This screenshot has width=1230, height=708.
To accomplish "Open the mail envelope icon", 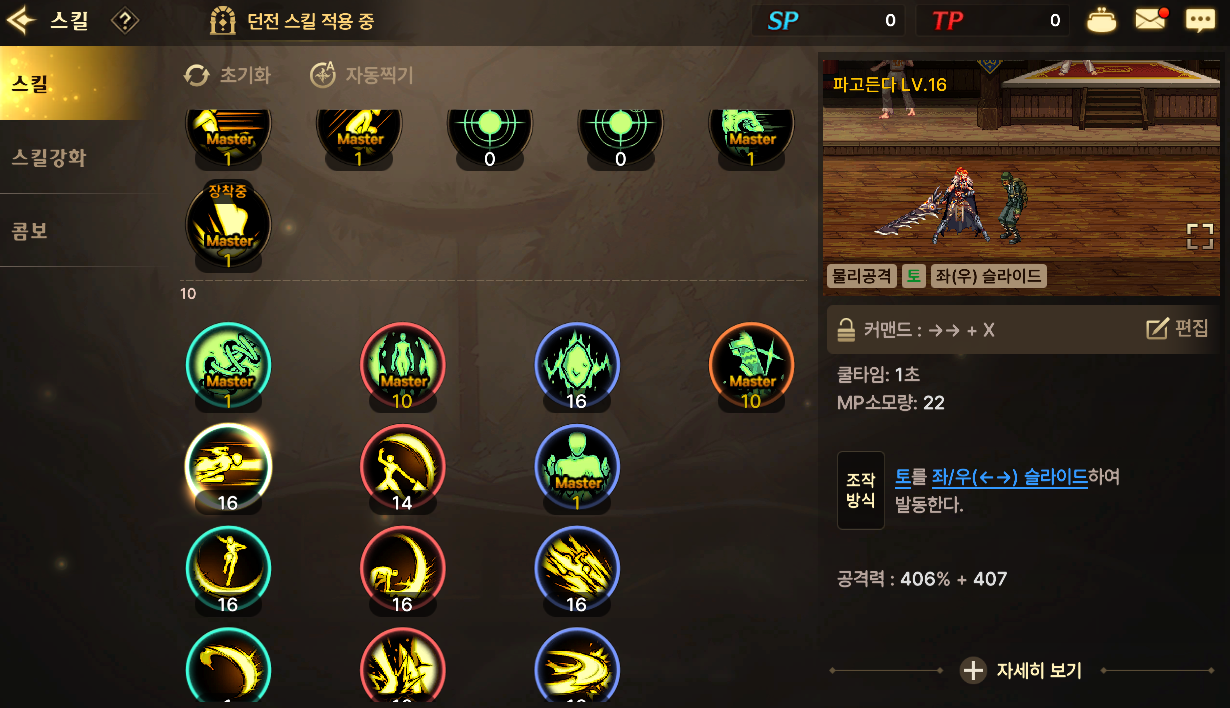I will click(1152, 20).
